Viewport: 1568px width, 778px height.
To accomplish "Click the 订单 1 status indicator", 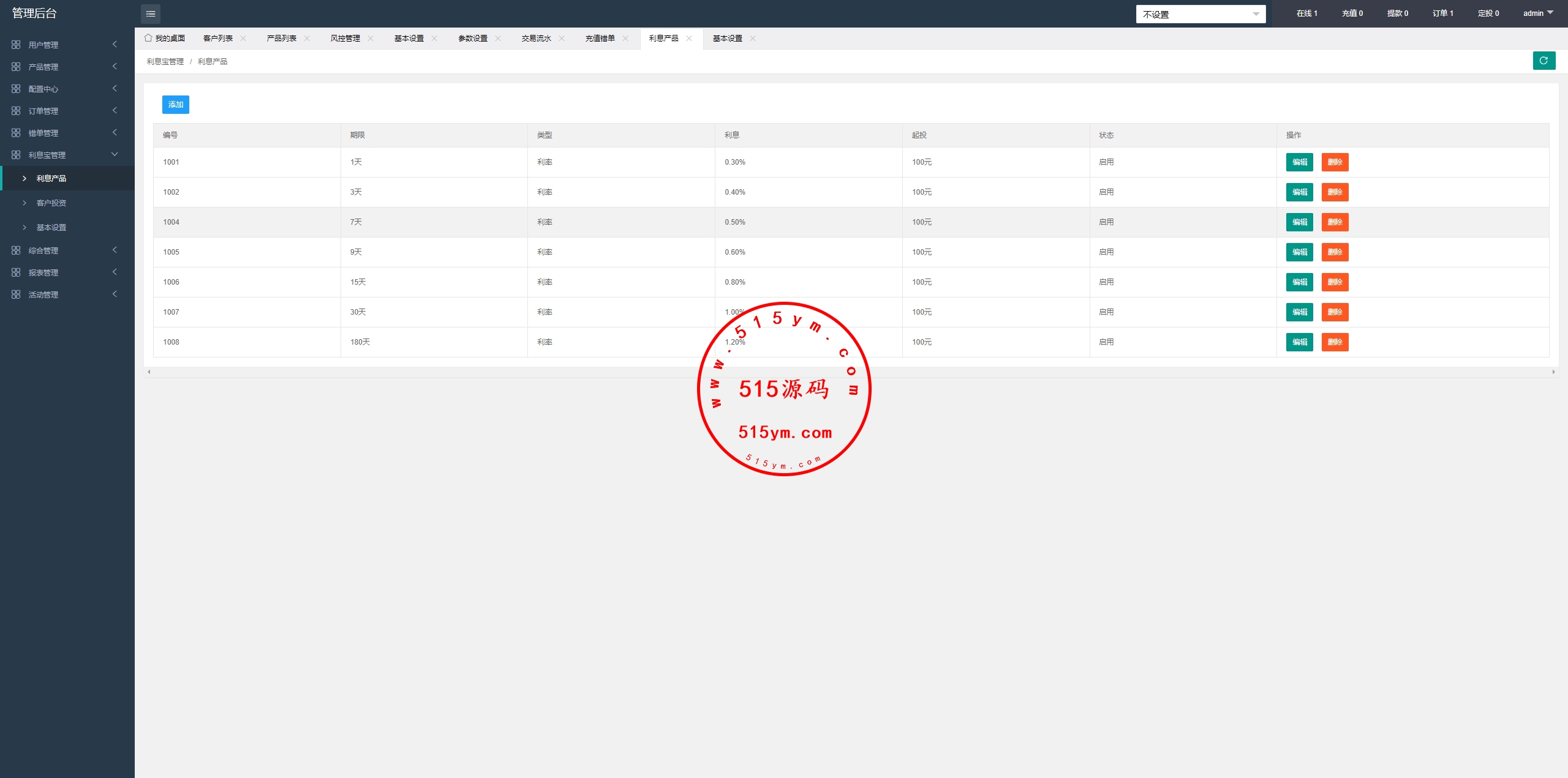I will click(x=1442, y=13).
